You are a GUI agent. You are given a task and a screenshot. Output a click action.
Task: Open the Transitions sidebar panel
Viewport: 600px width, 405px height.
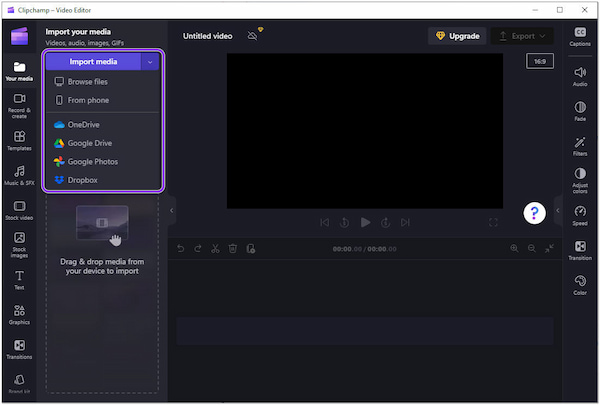pyautogui.click(x=19, y=349)
